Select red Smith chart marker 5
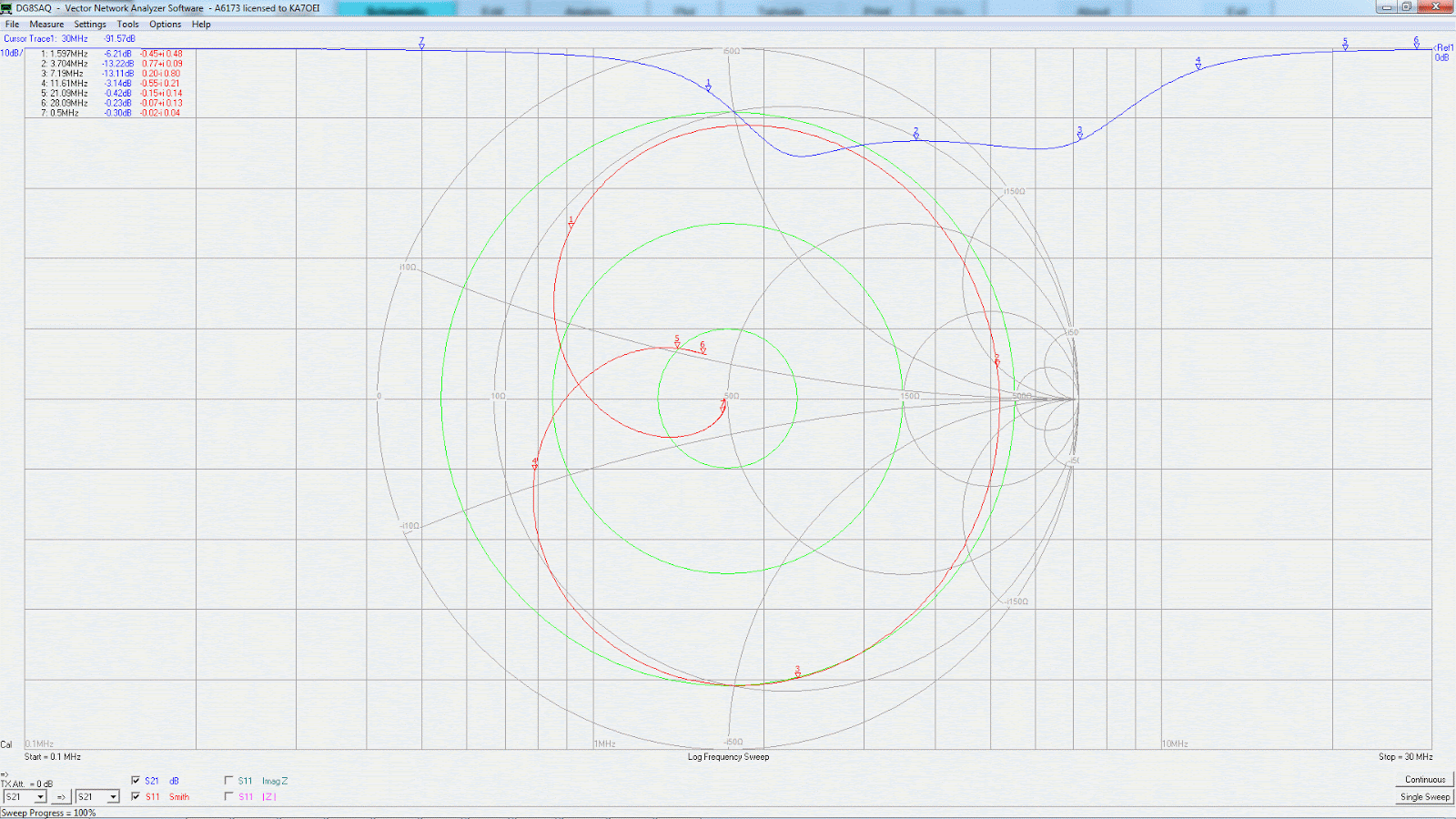1456x819 pixels. click(677, 341)
